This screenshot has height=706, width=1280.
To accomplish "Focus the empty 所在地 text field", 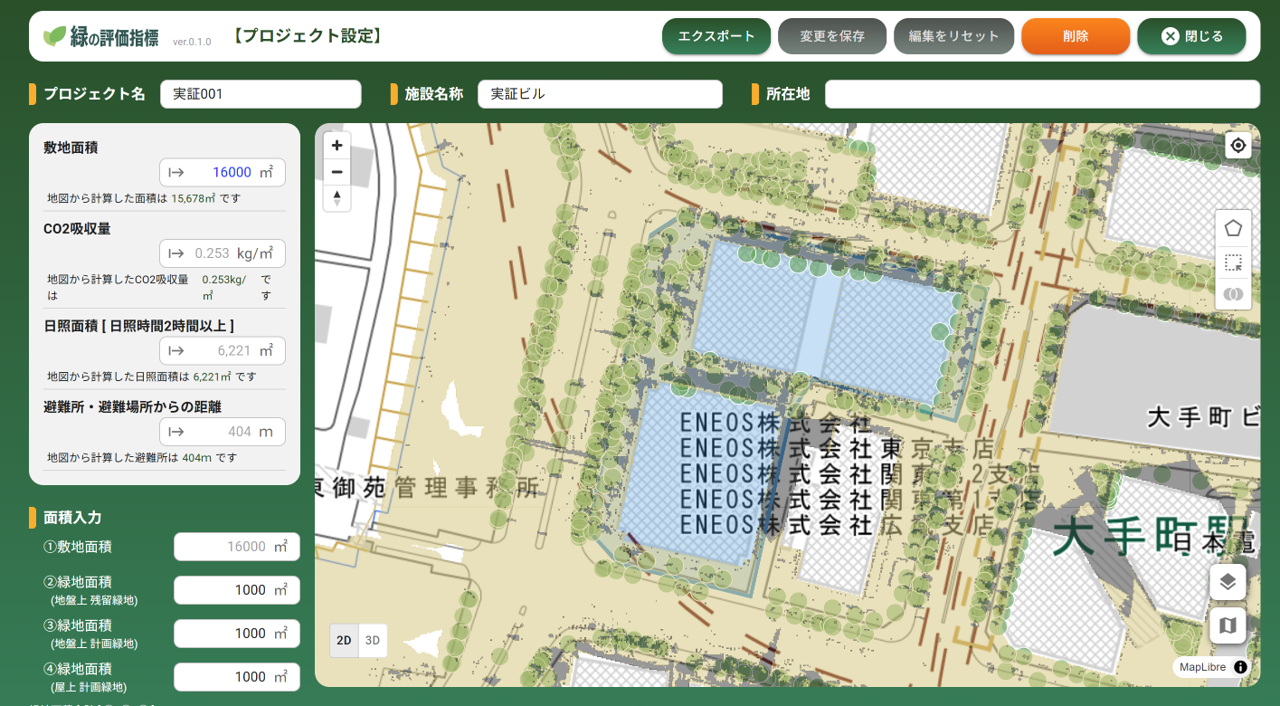I will click(x=1042, y=94).
